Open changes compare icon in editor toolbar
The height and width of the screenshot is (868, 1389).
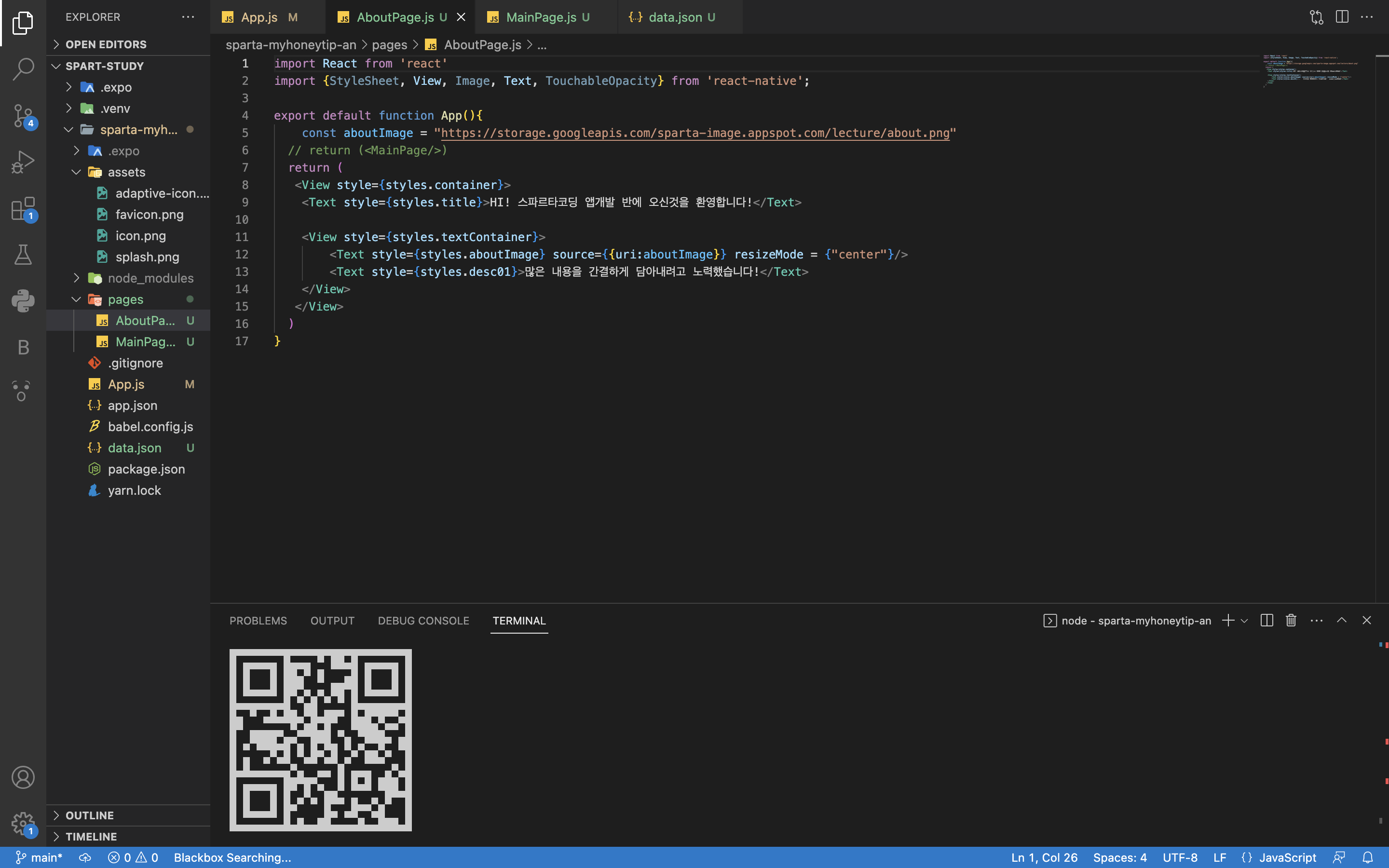(1316, 17)
